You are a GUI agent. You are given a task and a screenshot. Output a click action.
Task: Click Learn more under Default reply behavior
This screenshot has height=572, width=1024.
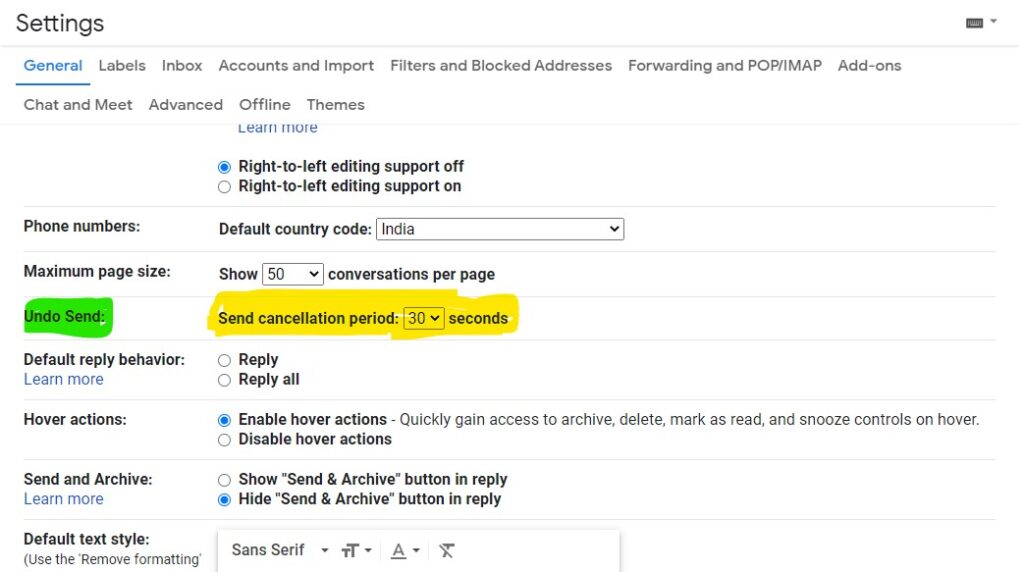(x=63, y=379)
